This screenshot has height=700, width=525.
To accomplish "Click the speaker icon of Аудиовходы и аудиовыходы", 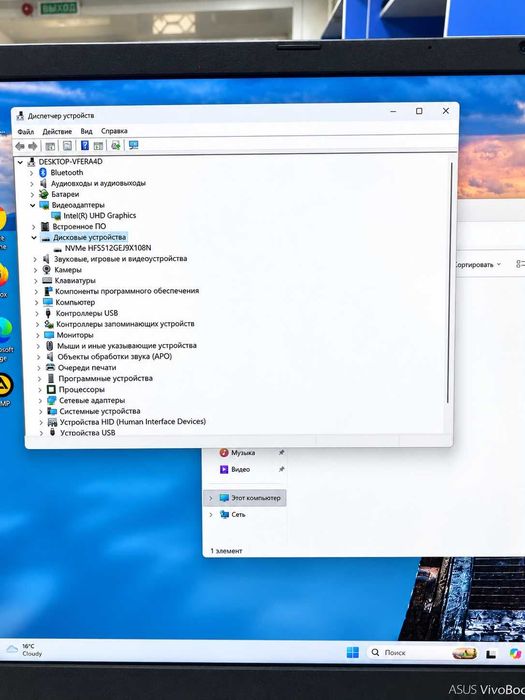I will (44, 183).
